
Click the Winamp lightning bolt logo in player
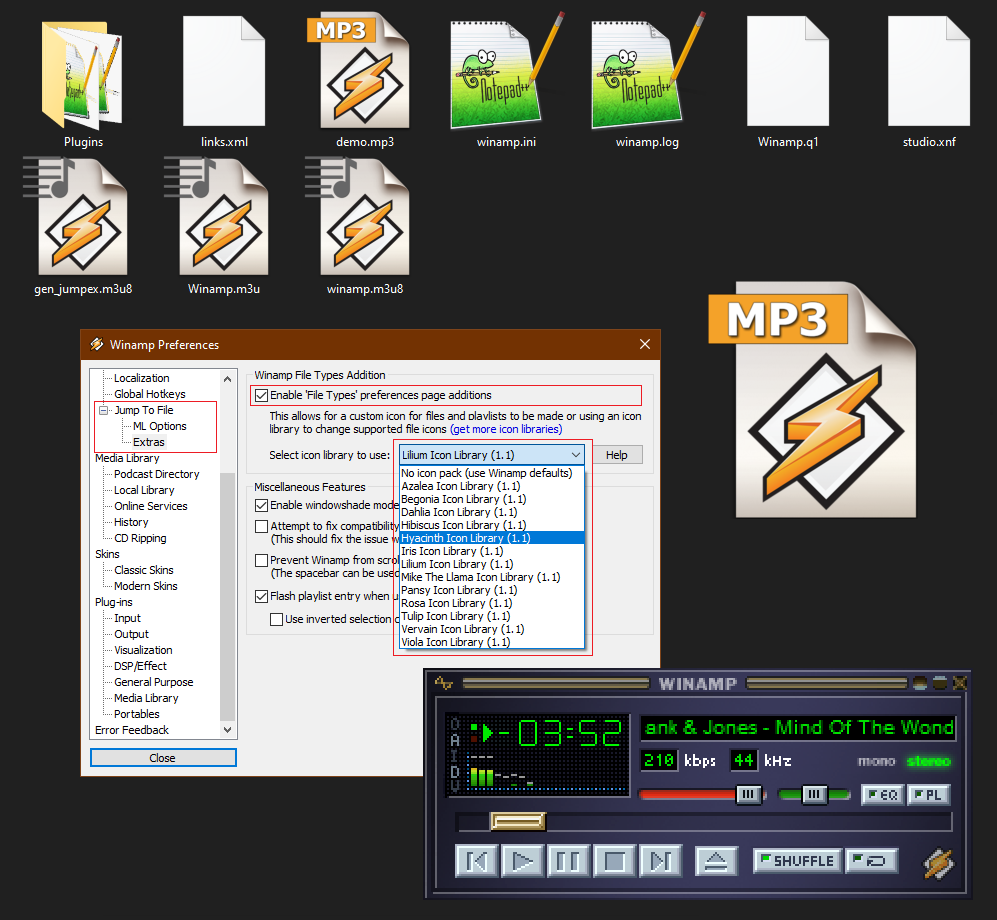pos(939,863)
